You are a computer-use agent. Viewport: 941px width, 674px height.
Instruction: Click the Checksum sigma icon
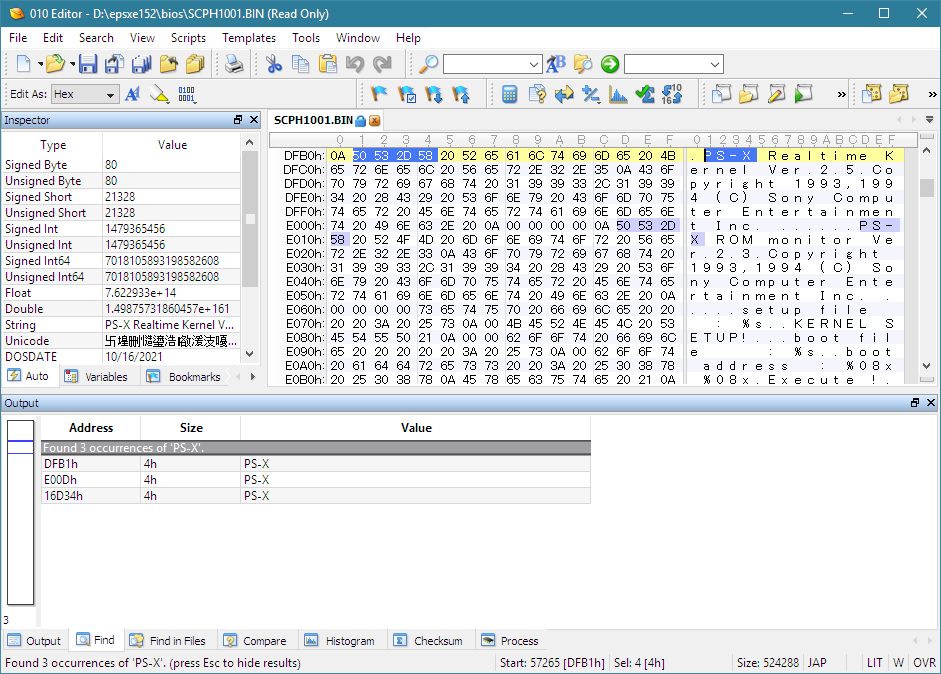click(645, 94)
